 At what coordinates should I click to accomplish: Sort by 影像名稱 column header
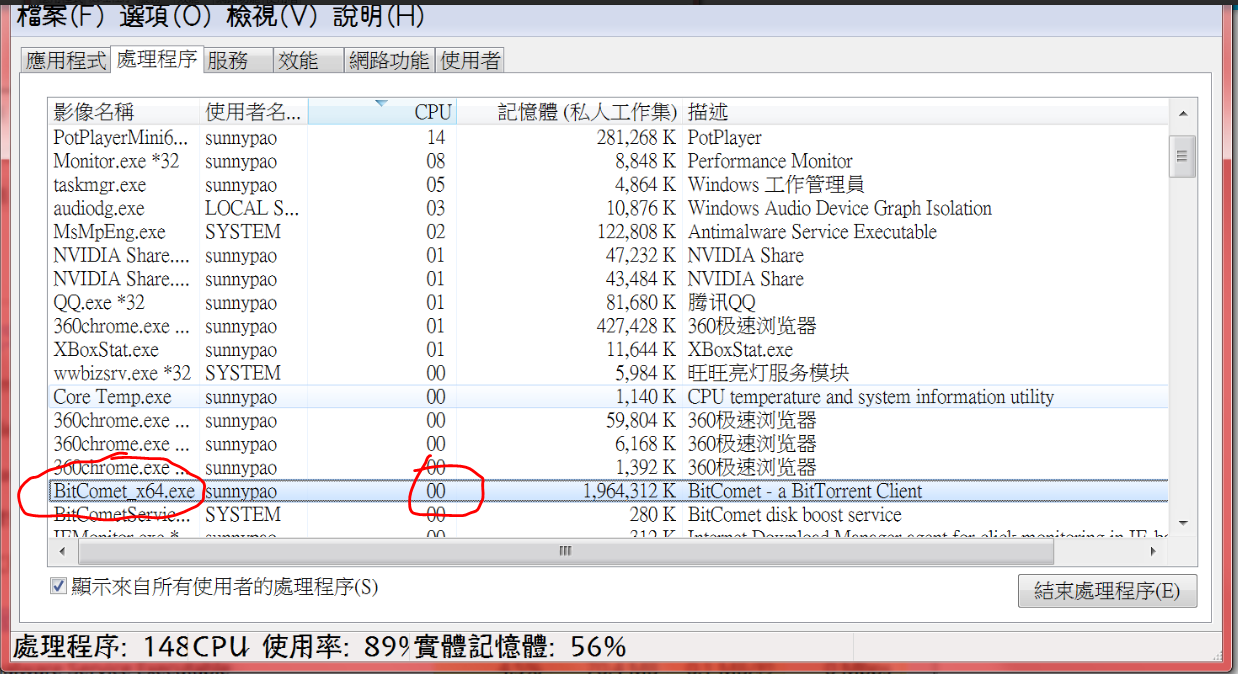point(125,112)
